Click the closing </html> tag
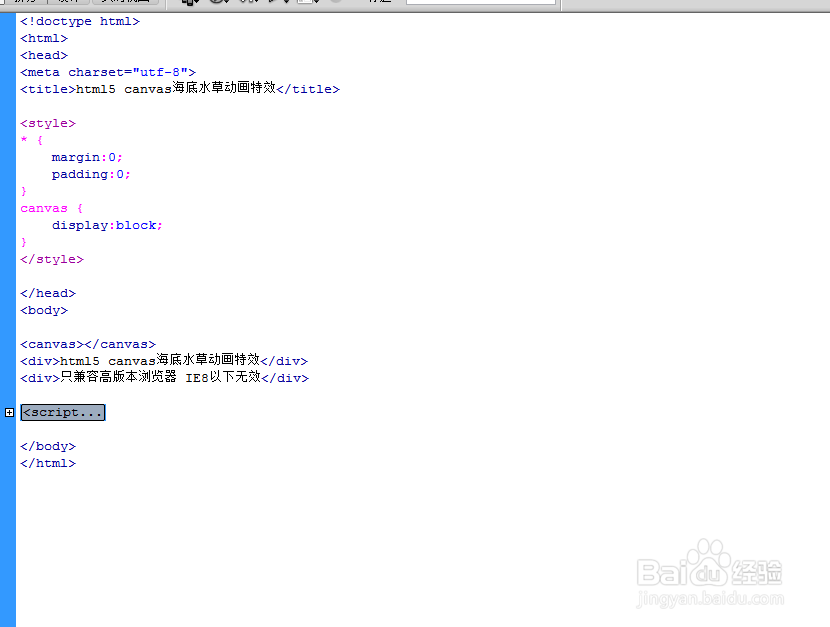The width and height of the screenshot is (830, 627). (48, 463)
